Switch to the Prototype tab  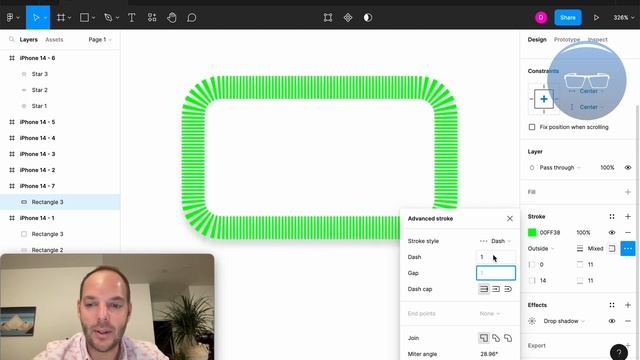tap(567, 40)
